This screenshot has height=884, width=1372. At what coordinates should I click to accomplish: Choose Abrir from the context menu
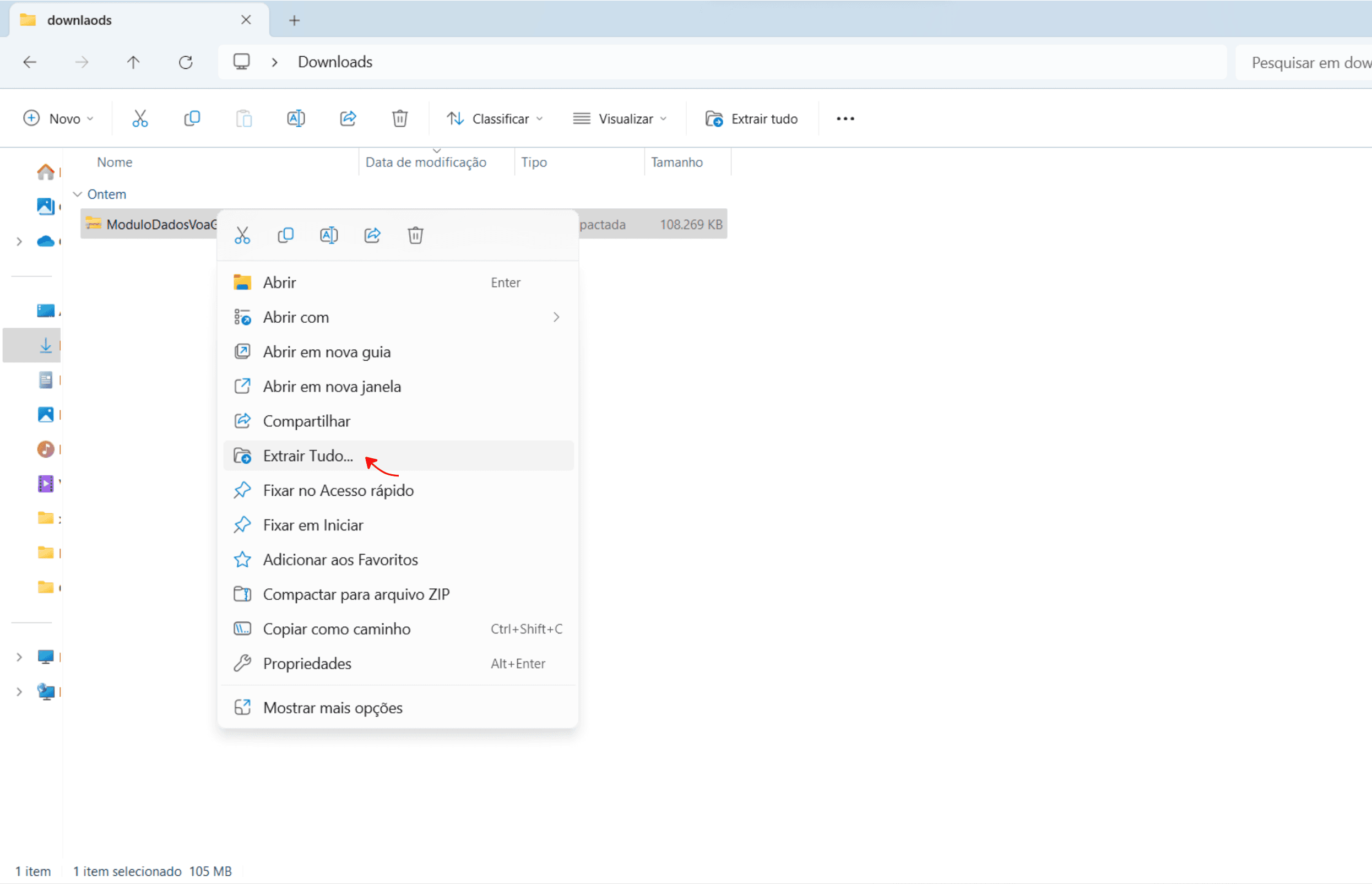(x=398, y=283)
